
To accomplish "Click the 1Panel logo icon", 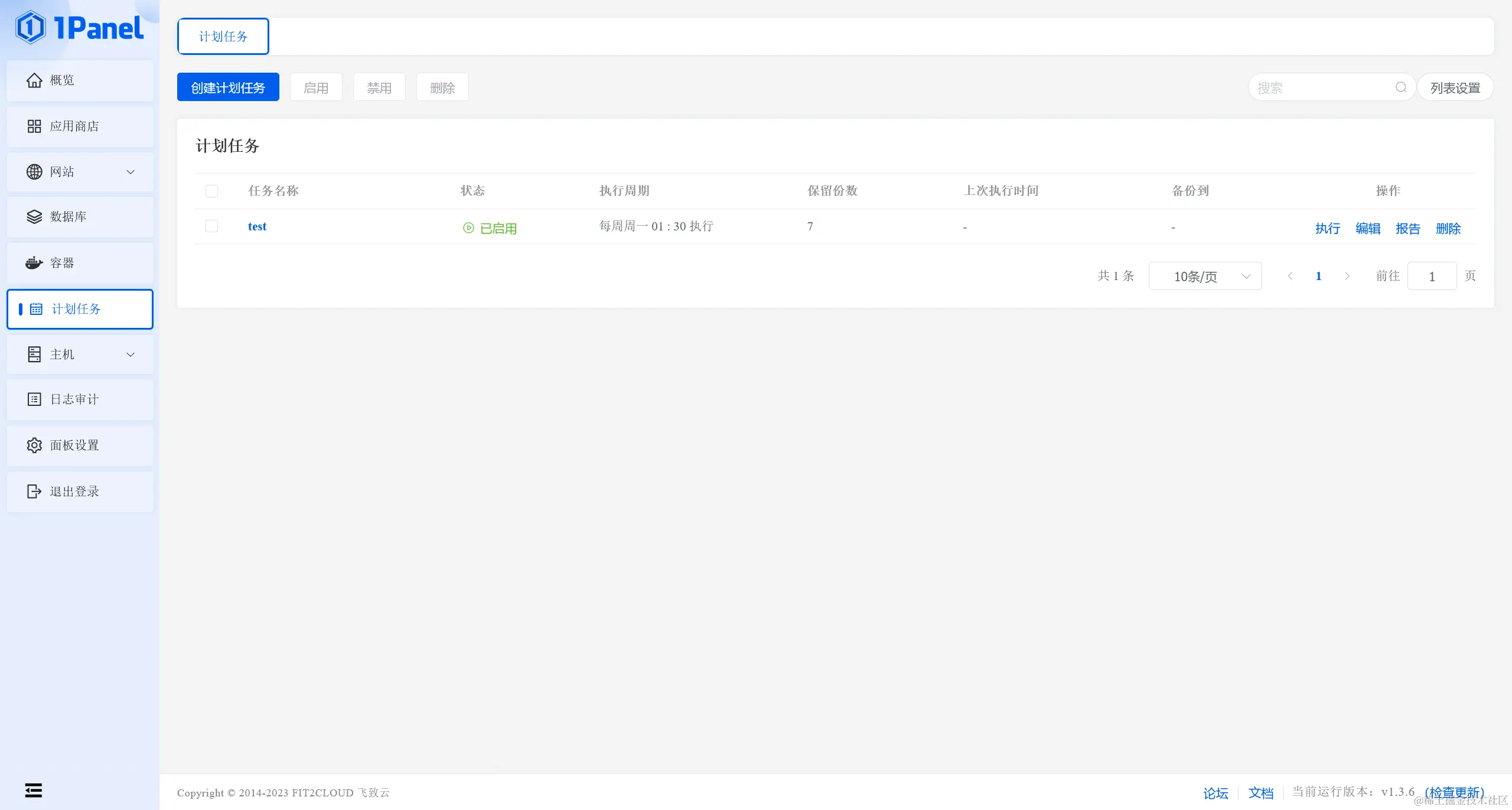I will pyautogui.click(x=30, y=27).
